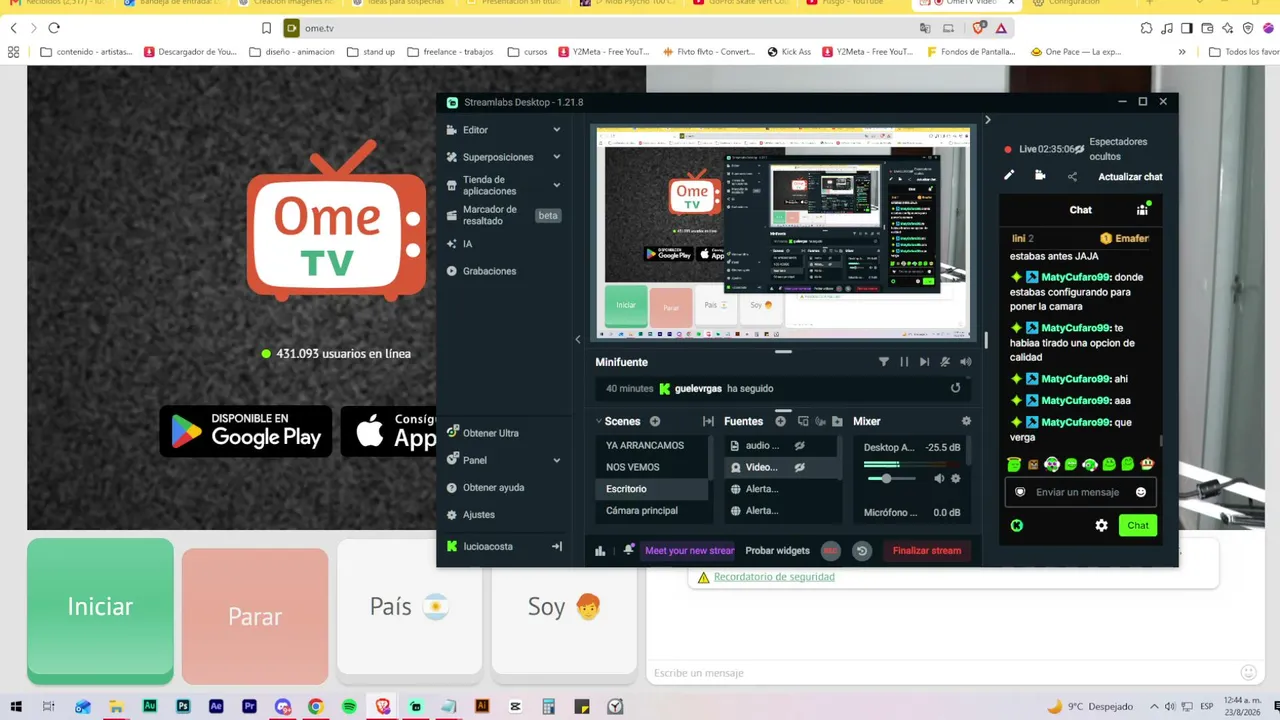Add a source folder in Fuentes
This screenshot has height=720, width=1280.
[837, 422]
